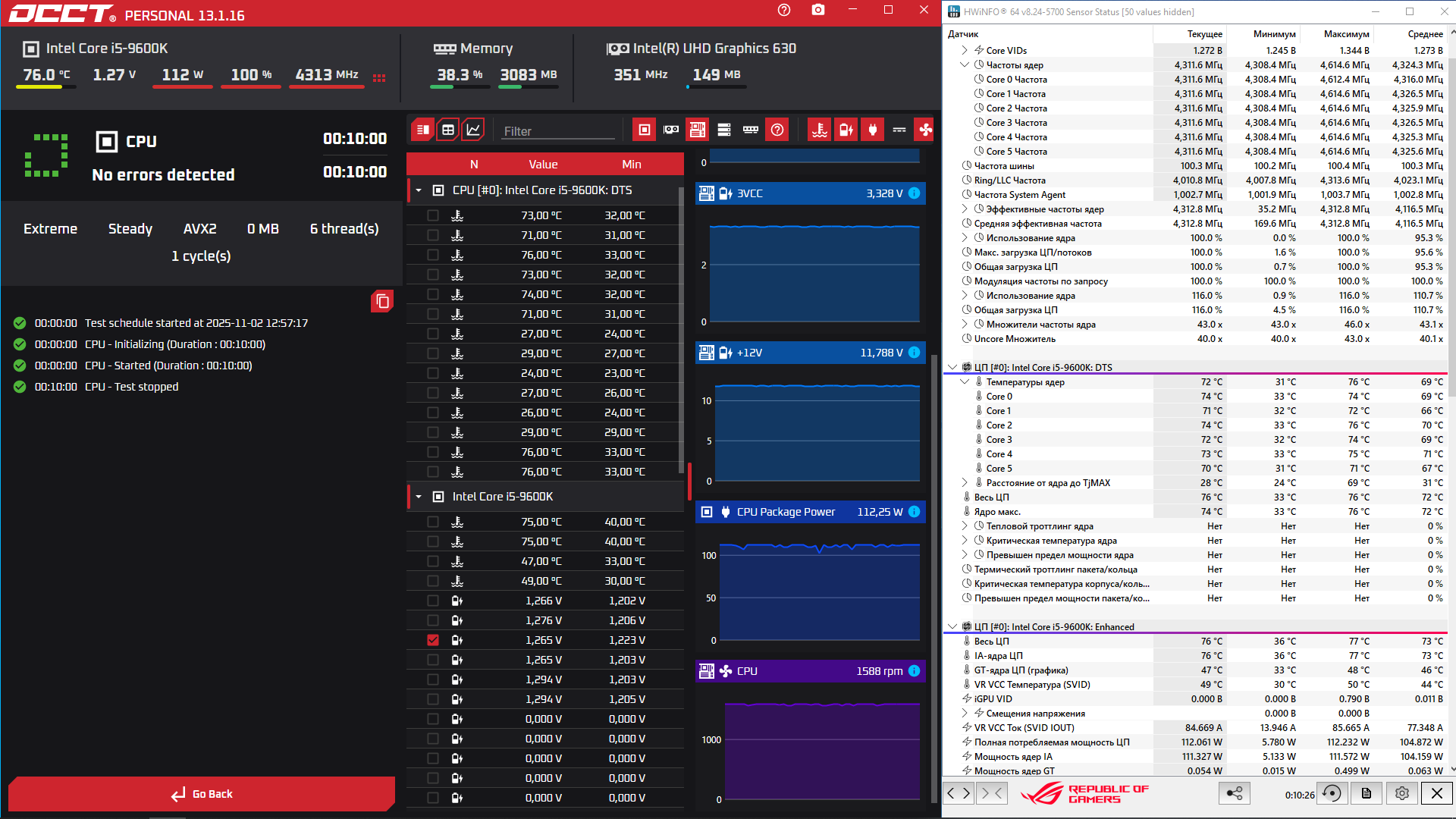Check the first 73,00 °C sensor row checkbox

click(x=433, y=215)
